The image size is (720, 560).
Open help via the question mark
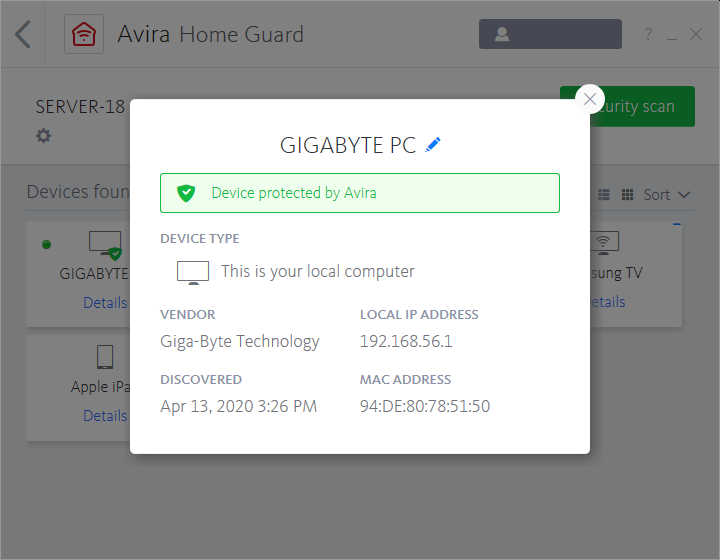[648, 35]
